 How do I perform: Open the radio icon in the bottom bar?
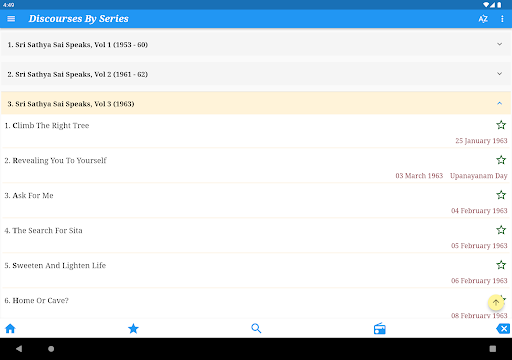(380, 329)
